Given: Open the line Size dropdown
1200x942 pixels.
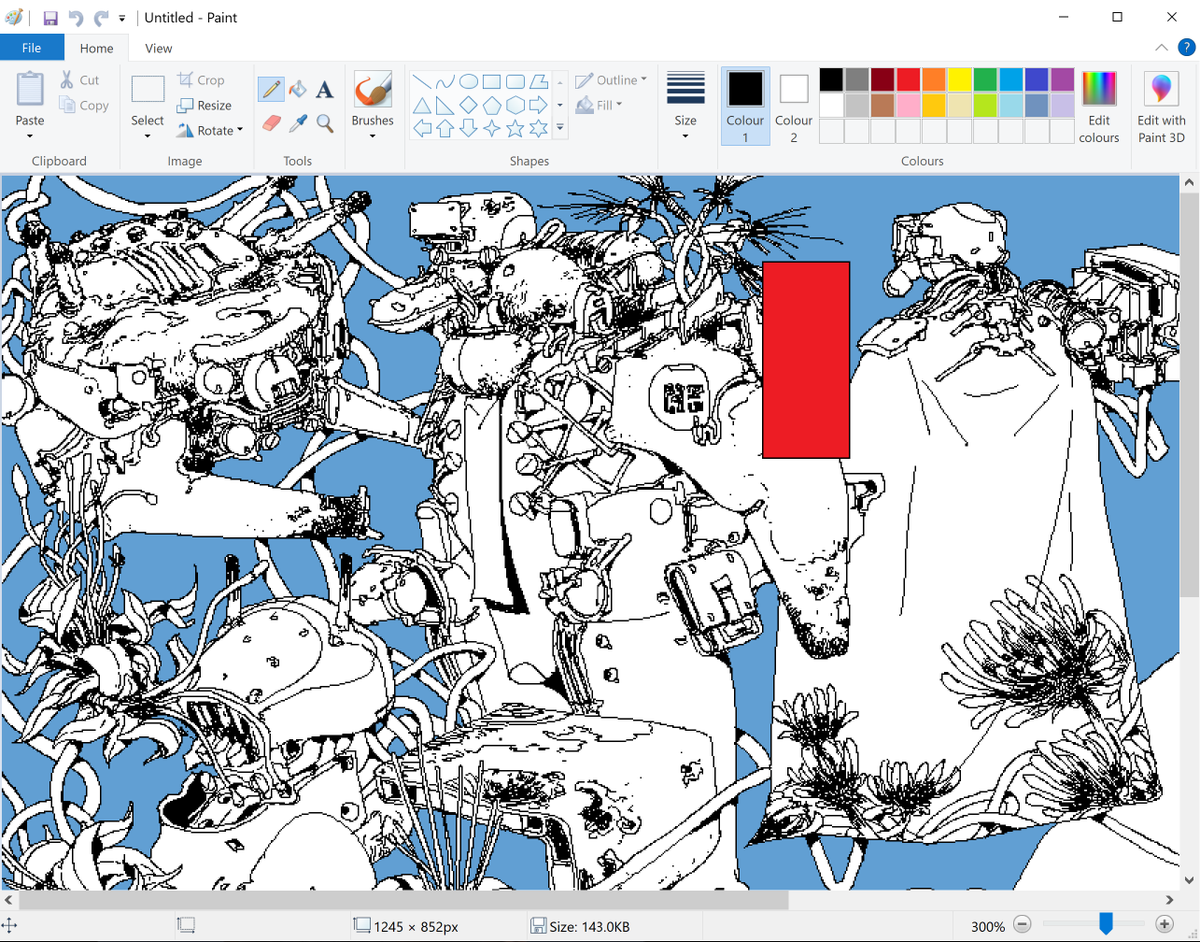Looking at the screenshot, I should (x=685, y=106).
